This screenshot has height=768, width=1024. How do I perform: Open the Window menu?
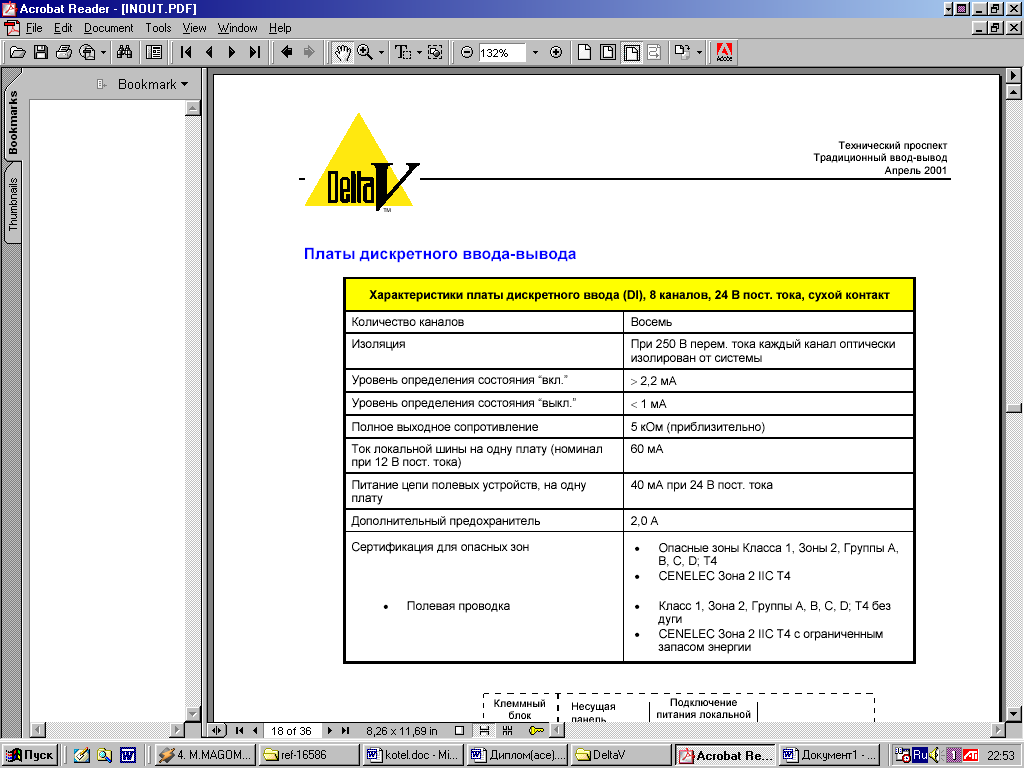(x=237, y=28)
